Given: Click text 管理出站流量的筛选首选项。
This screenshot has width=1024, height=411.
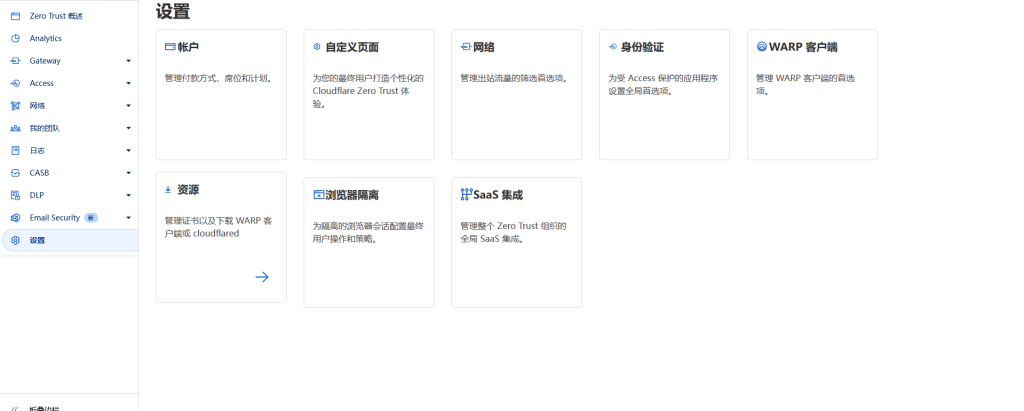Looking at the screenshot, I should pyautogui.click(x=515, y=78).
